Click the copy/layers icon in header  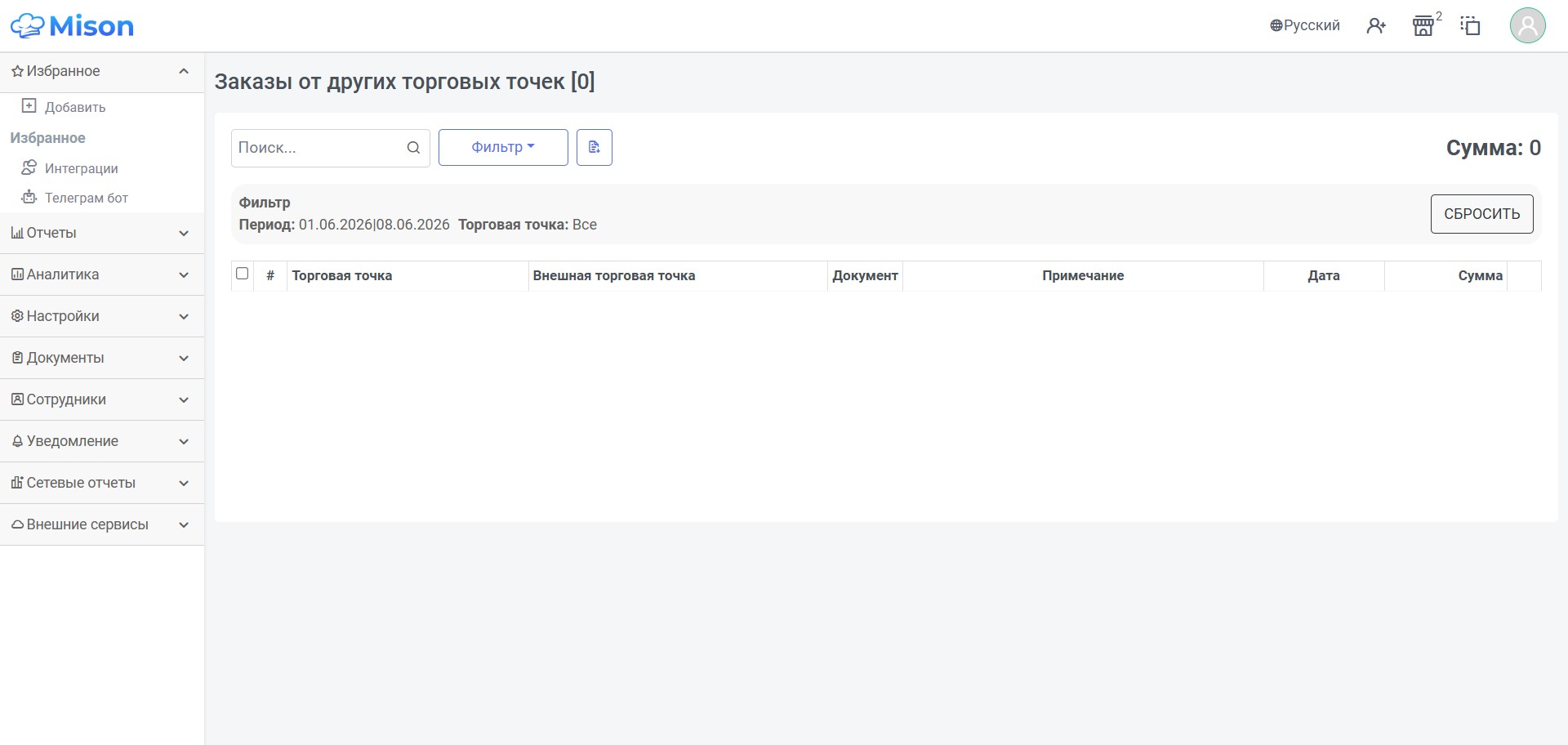[x=1470, y=26]
